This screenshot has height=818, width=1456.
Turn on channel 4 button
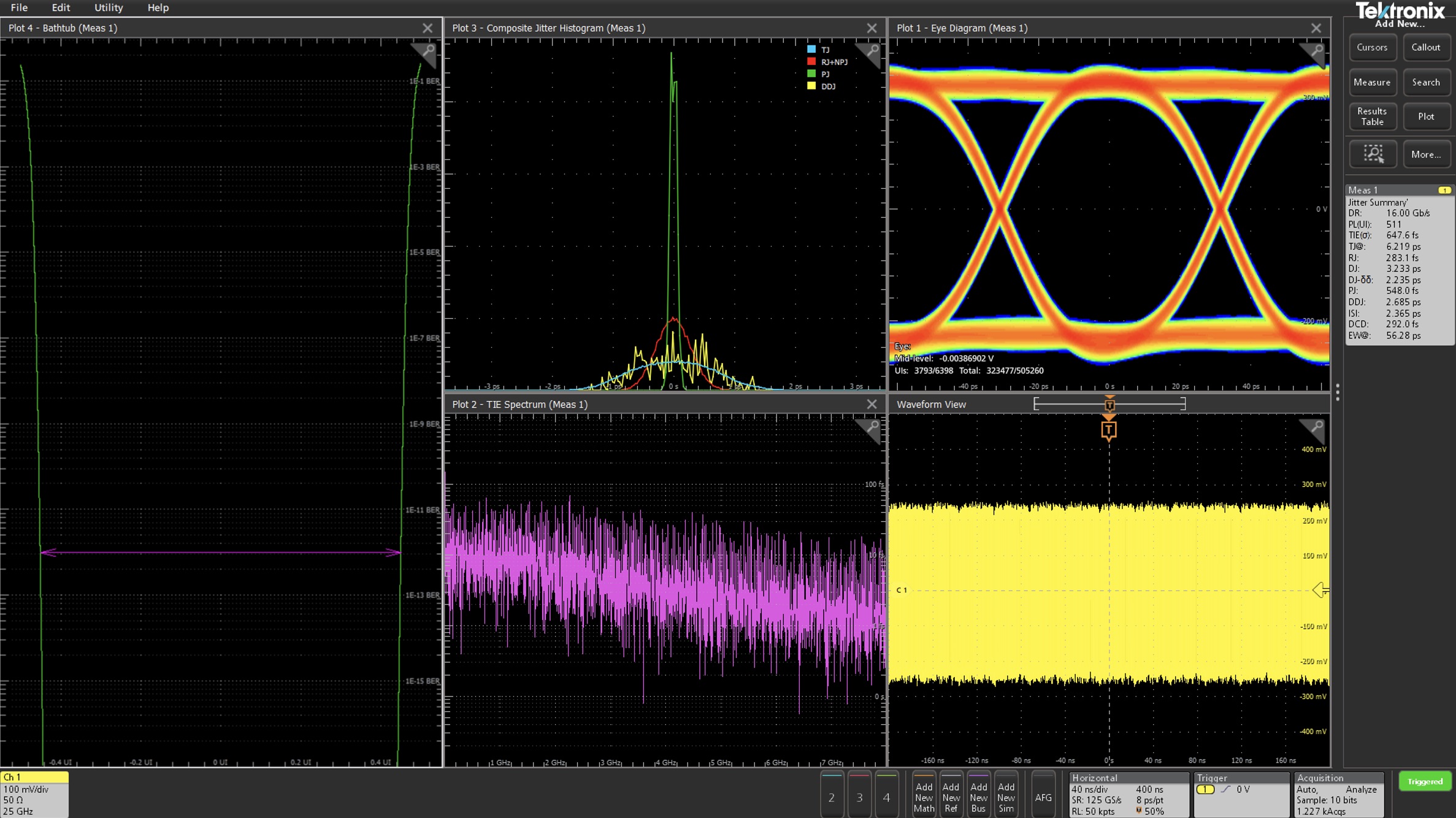[x=886, y=796]
